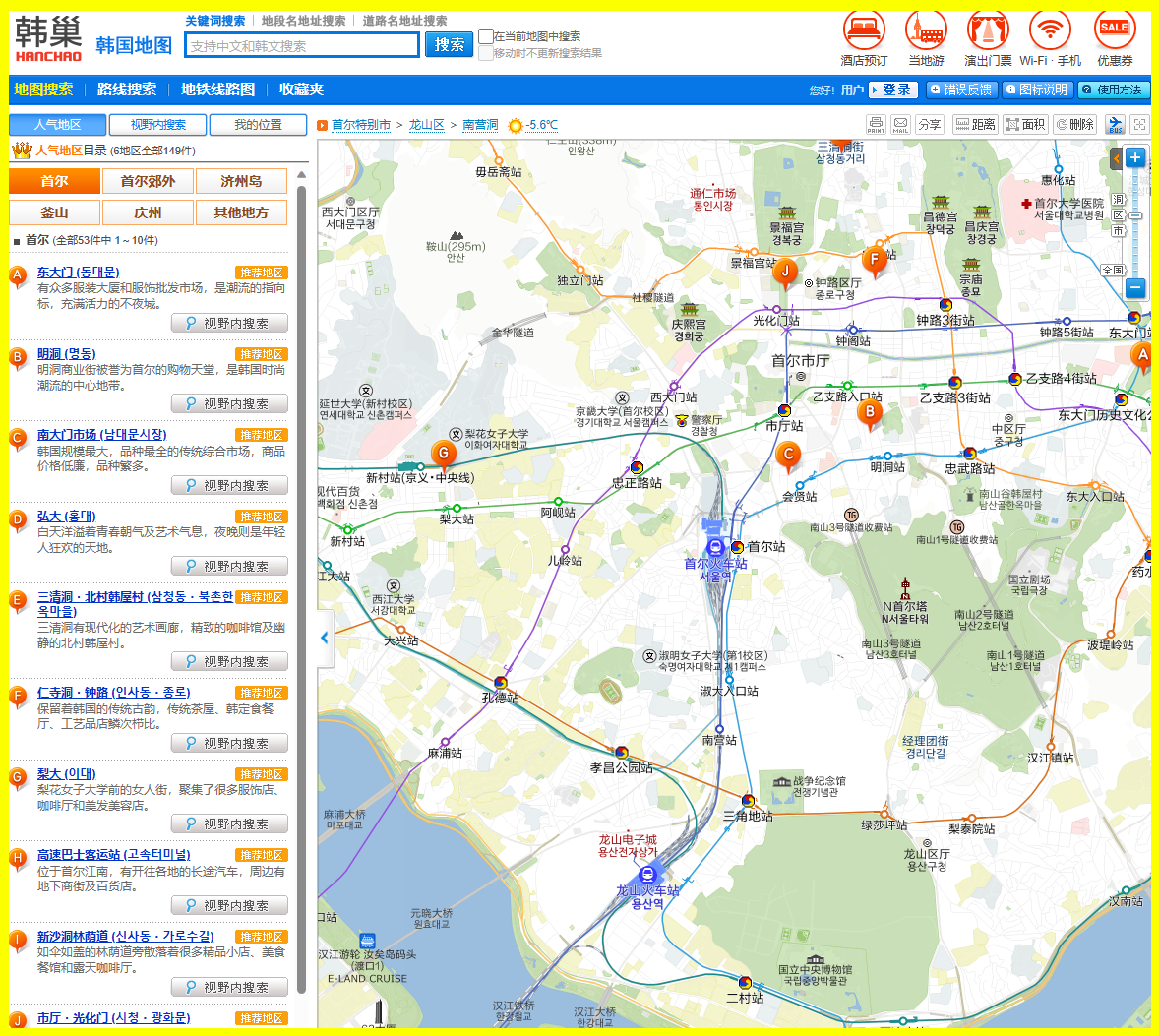Select the 我的位置 tab

[258, 125]
